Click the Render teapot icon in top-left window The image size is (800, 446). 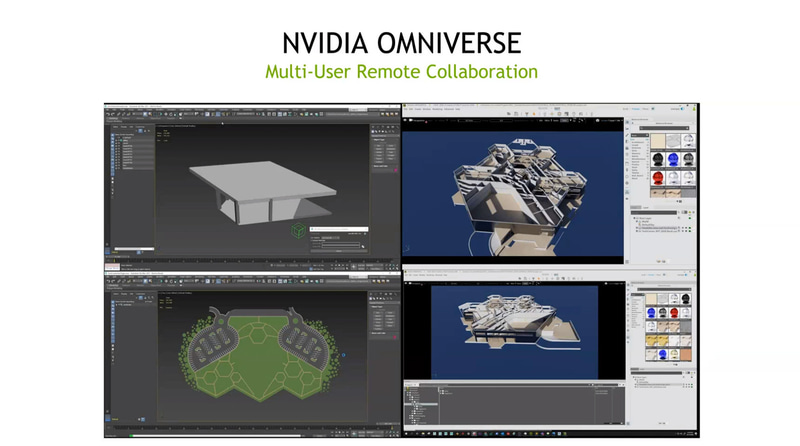click(x=311, y=114)
